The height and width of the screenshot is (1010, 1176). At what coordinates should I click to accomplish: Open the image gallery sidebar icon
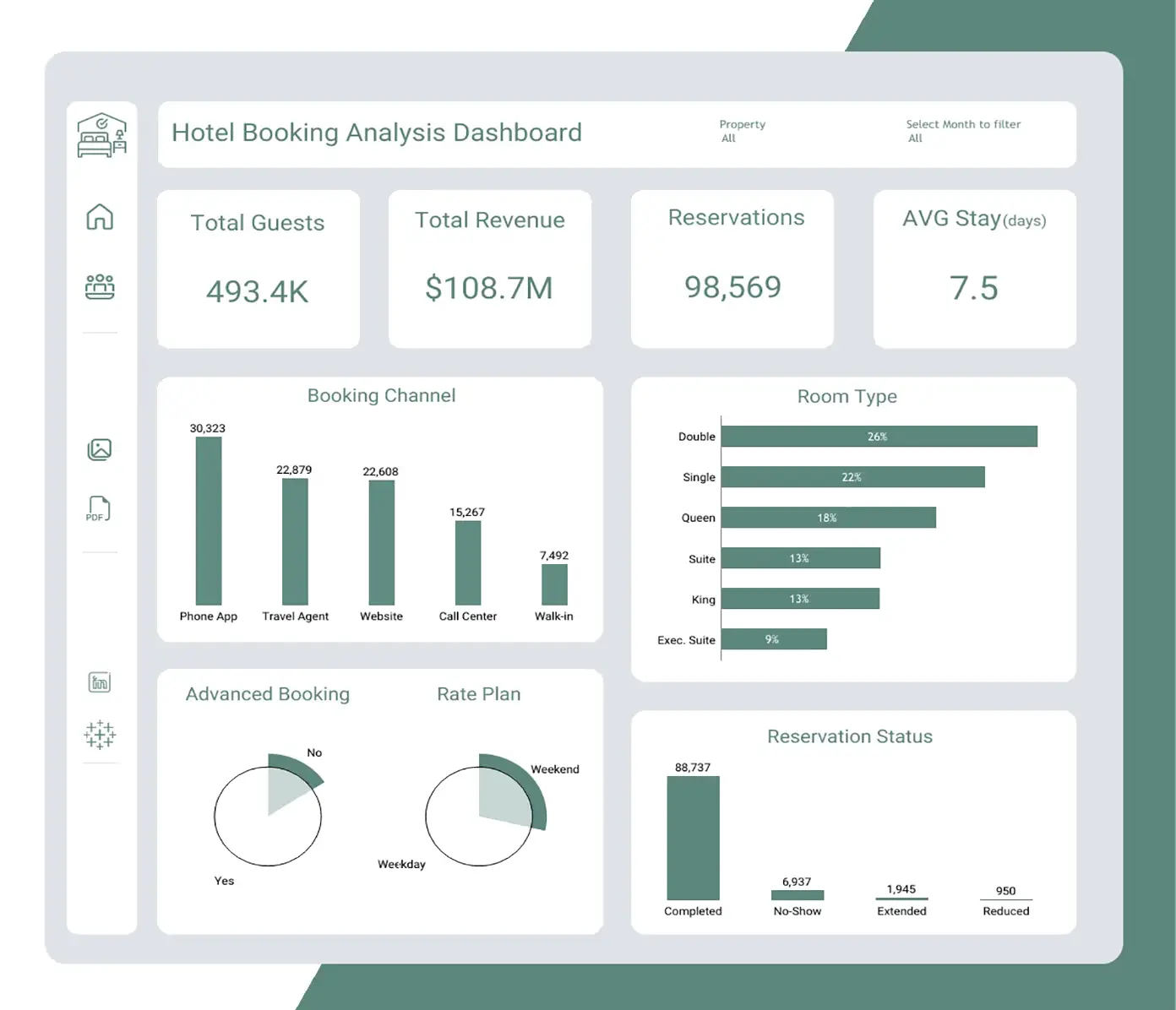coord(100,449)
